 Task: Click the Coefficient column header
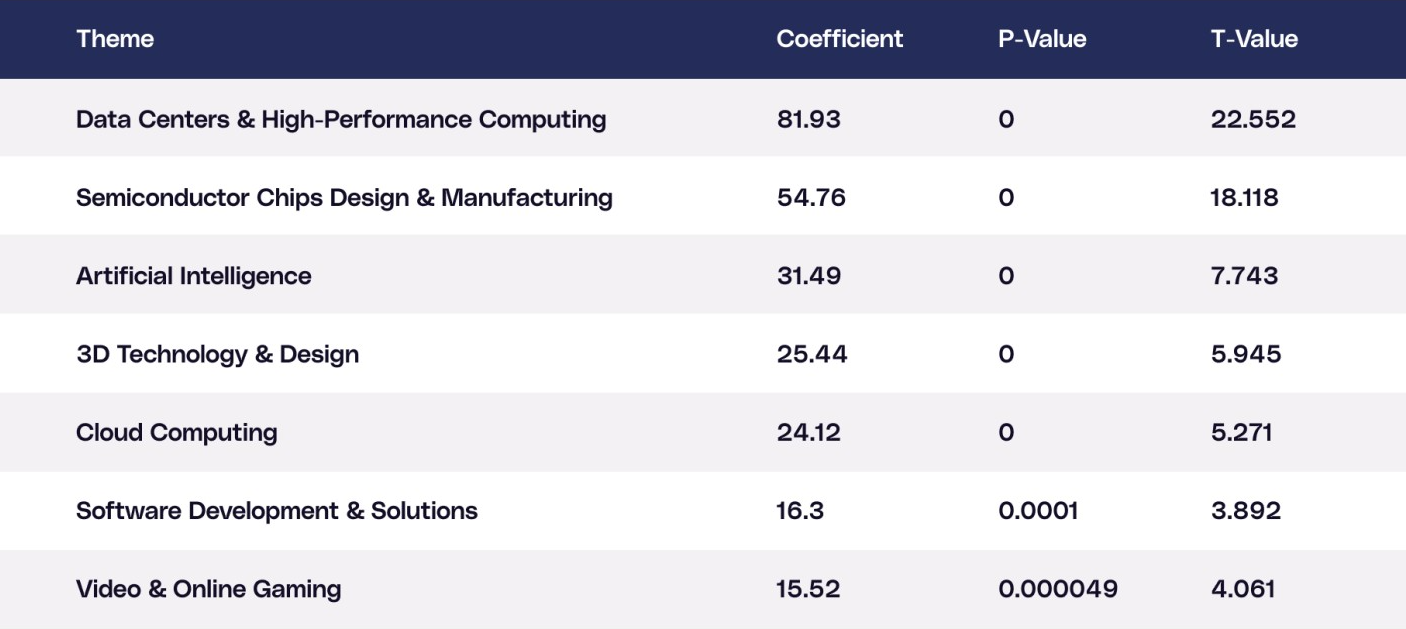click(x=839, y=39)
